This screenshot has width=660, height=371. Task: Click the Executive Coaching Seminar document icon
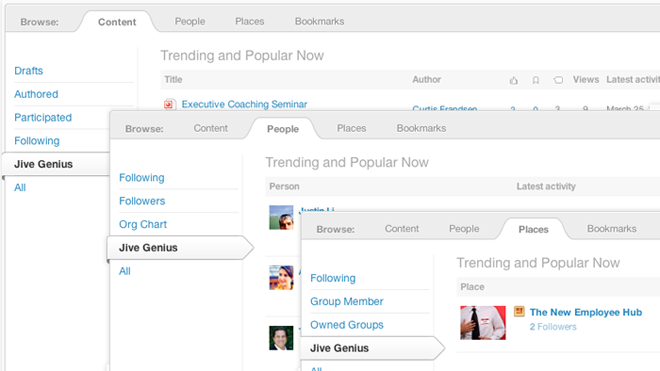coord(169,104)
